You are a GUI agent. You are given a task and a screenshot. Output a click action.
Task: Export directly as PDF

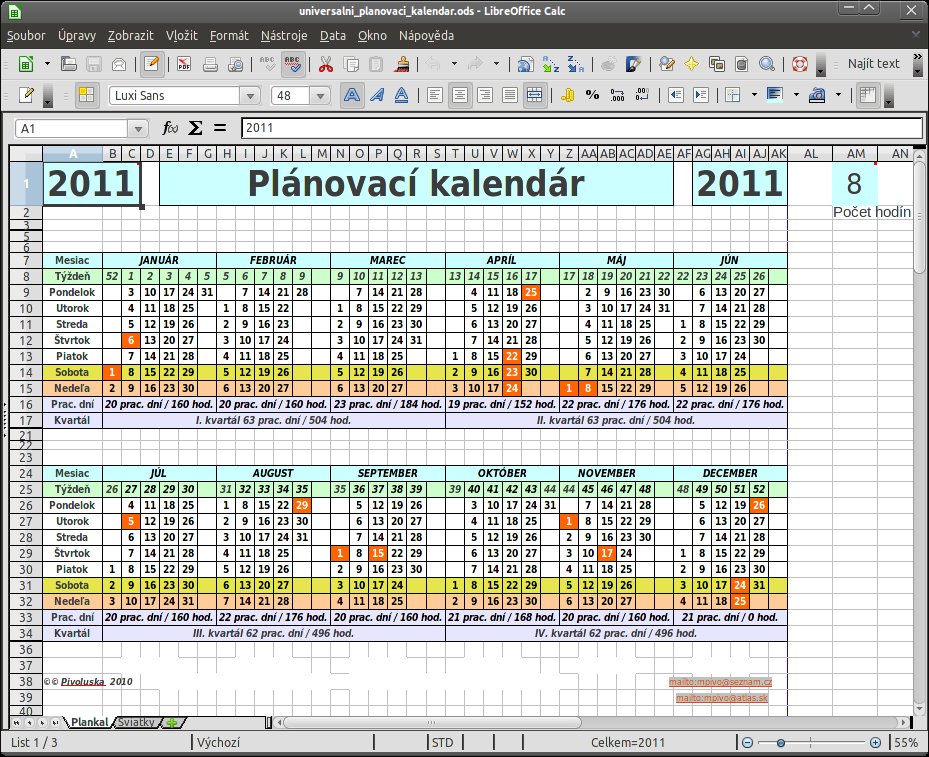pyautogui.click(x=184, y=63)
